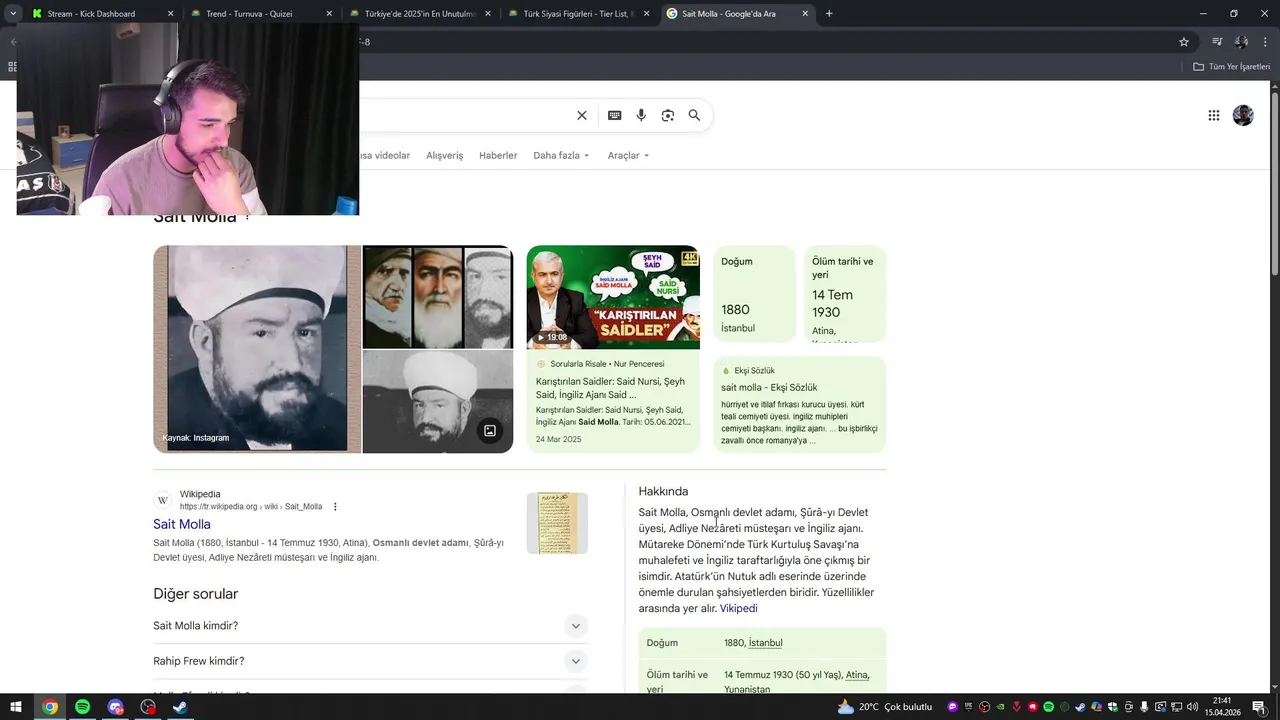Click the İstanbul birthplace link
The height and width of the screenshot is (720, 1280).
point(766,643)
